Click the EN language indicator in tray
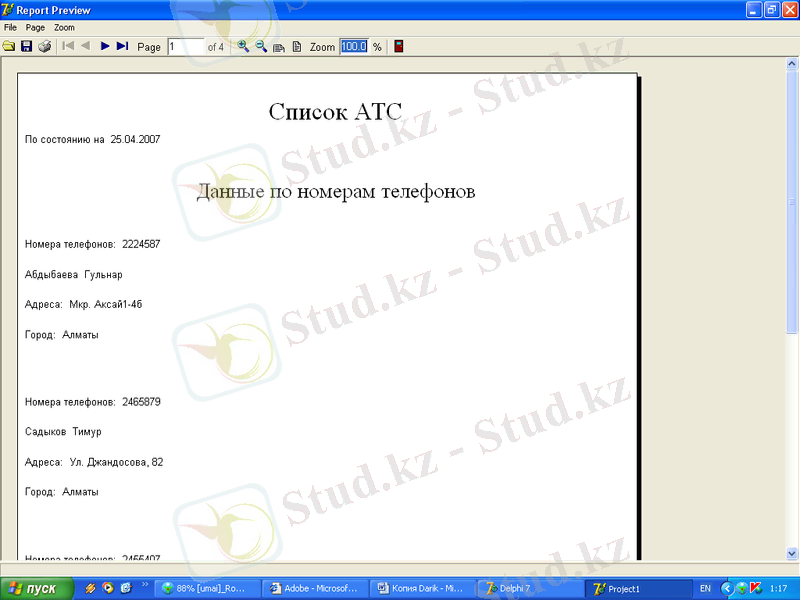The width and height of the screenshot is (800, 600). (x=705, y=589)
